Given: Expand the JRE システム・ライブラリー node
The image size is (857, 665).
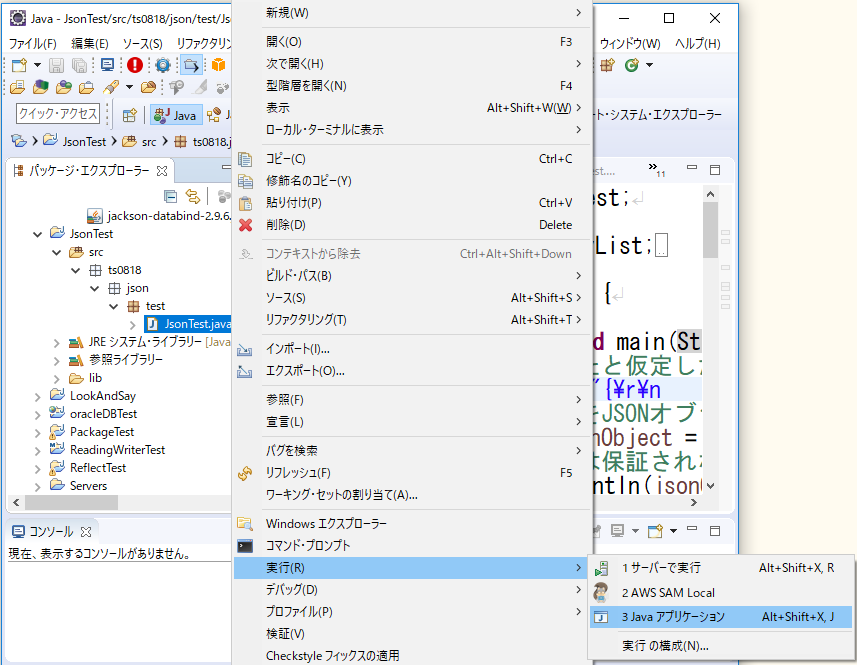Looking at the screenshot, I should [x=56, y=341].
